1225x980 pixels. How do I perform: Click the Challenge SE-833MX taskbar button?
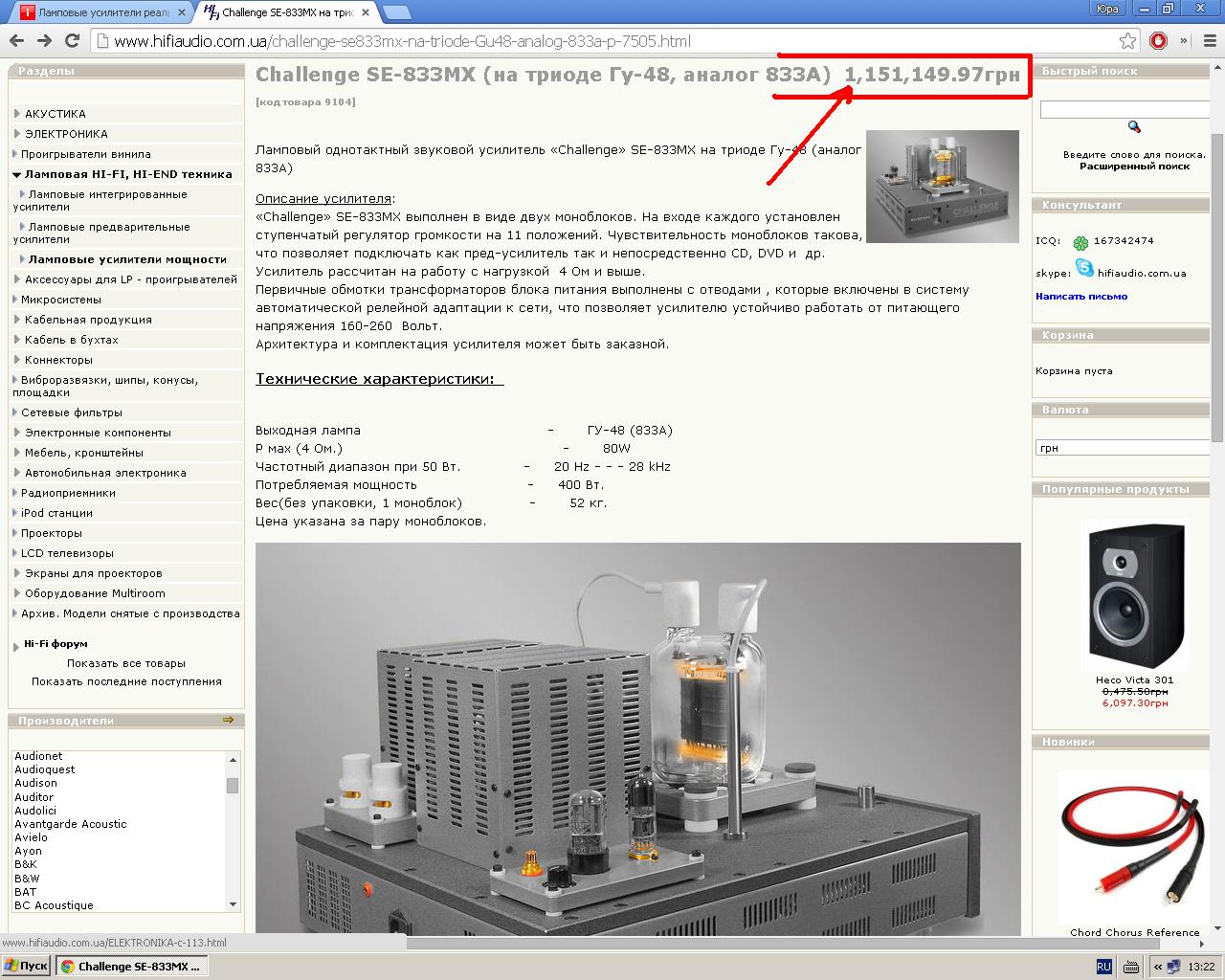[x=131, y=967]
